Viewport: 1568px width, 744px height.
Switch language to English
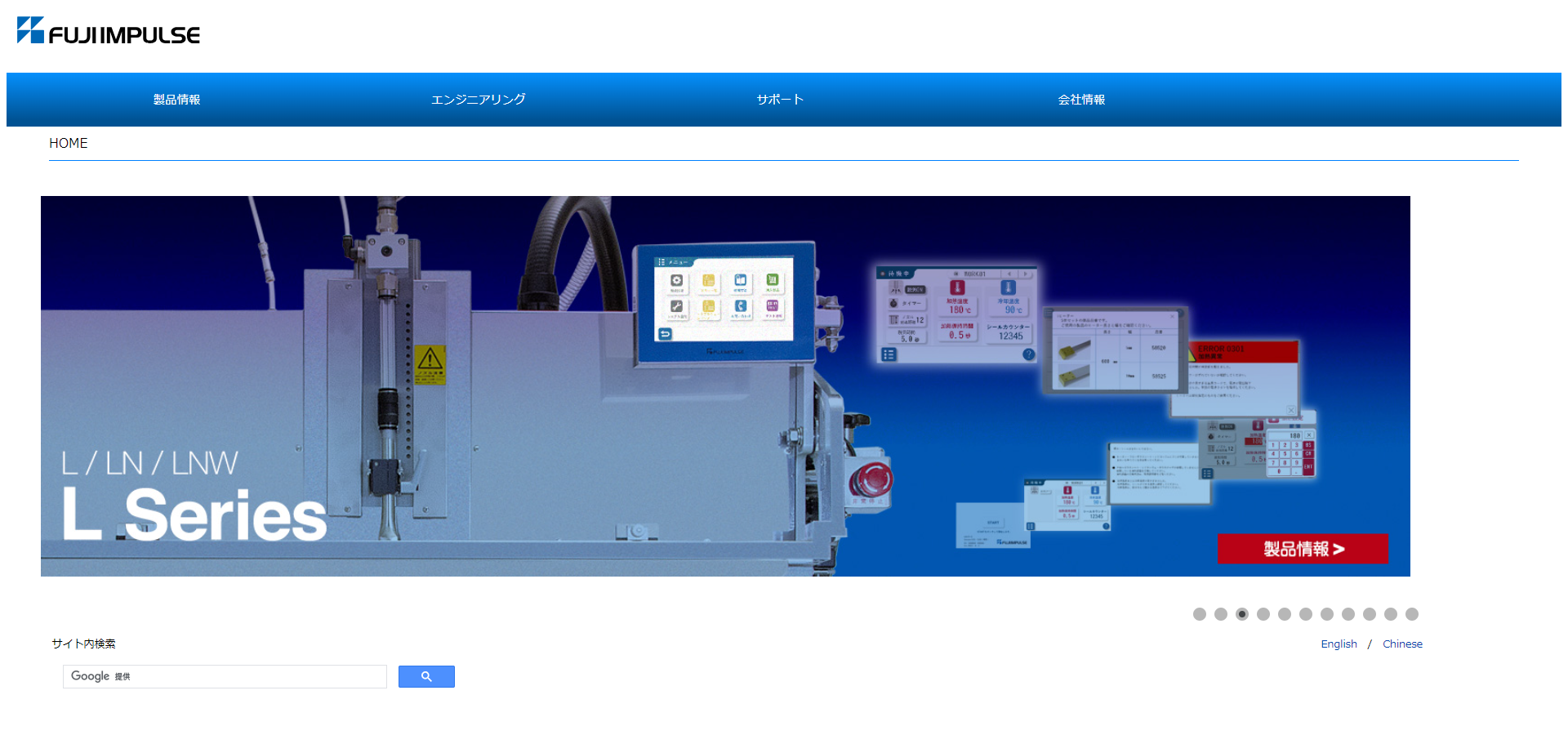tap(1339, 644)
